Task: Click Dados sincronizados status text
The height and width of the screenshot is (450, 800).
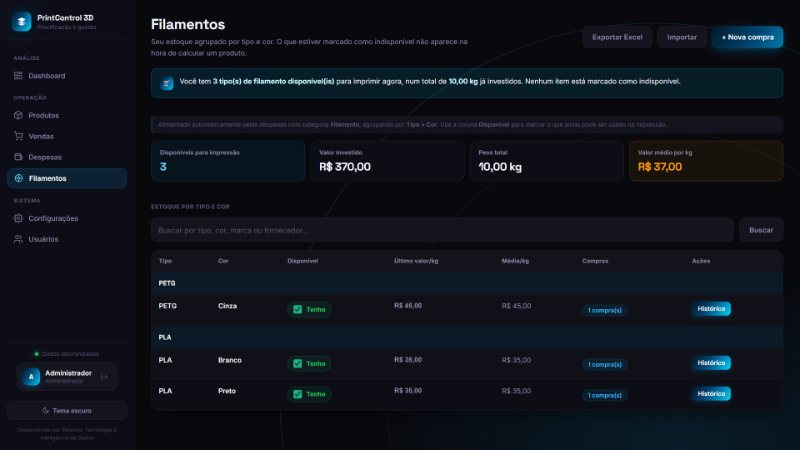Action: [x=70, y=354]
